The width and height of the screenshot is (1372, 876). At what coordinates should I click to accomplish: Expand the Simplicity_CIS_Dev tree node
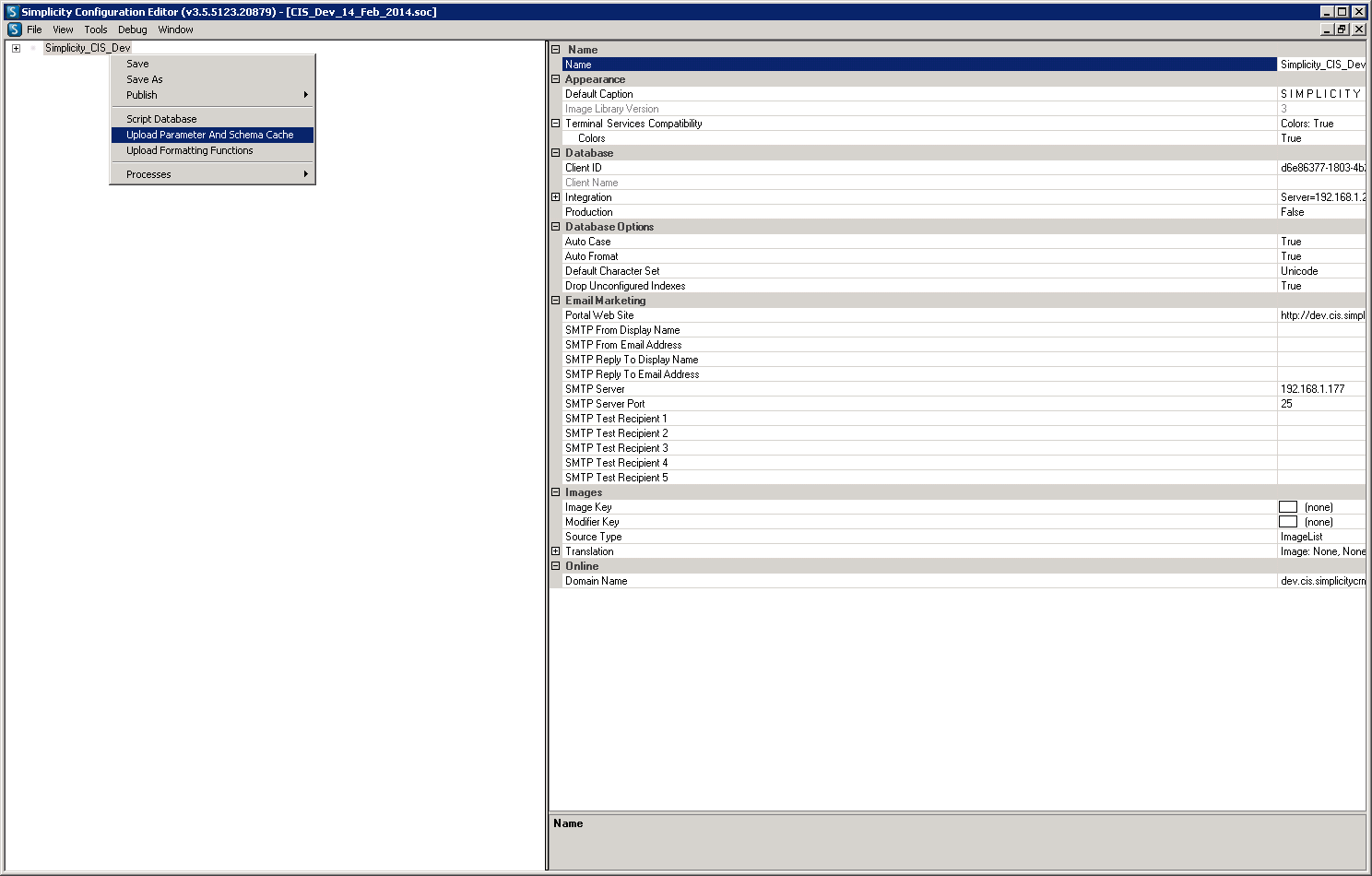(x=16, y=48)
